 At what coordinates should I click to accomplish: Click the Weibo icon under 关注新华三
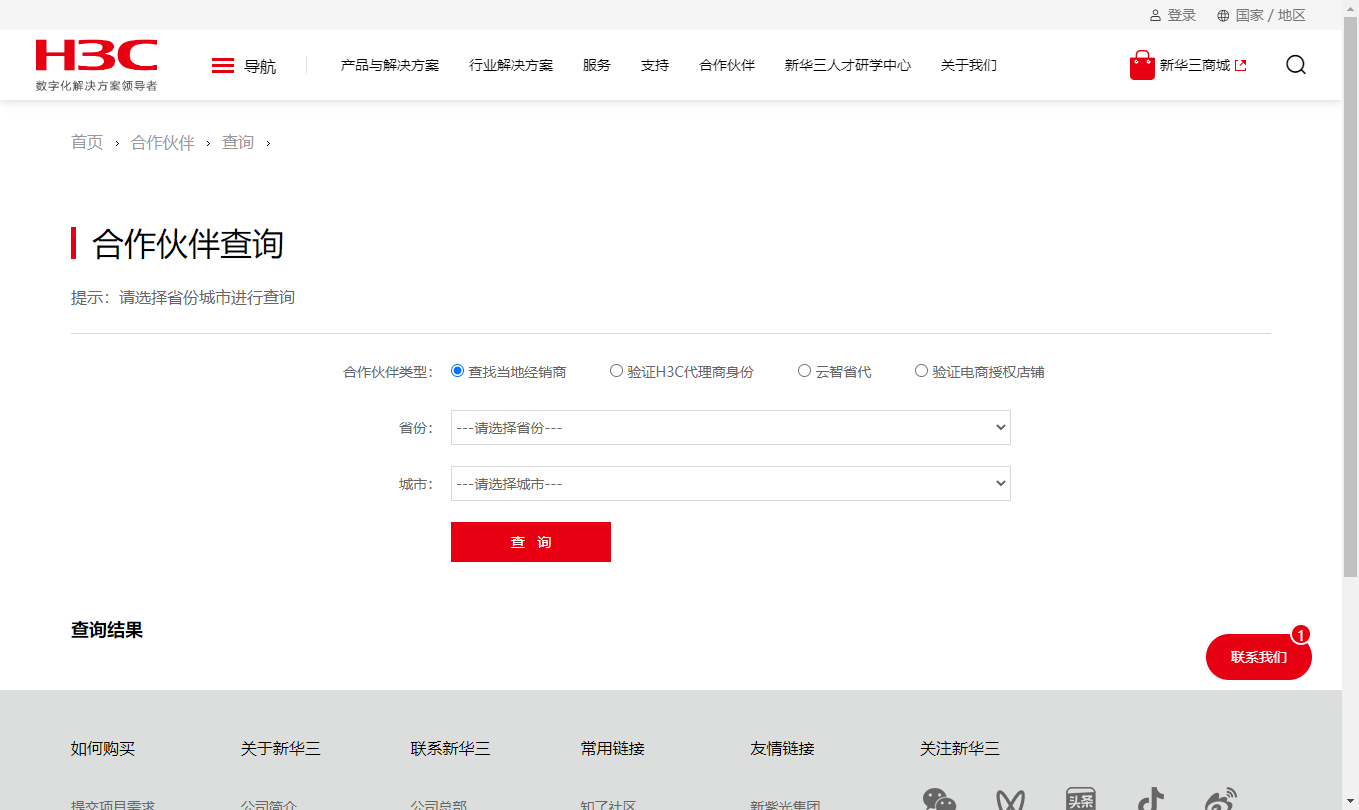click(x=1221, y=800)
